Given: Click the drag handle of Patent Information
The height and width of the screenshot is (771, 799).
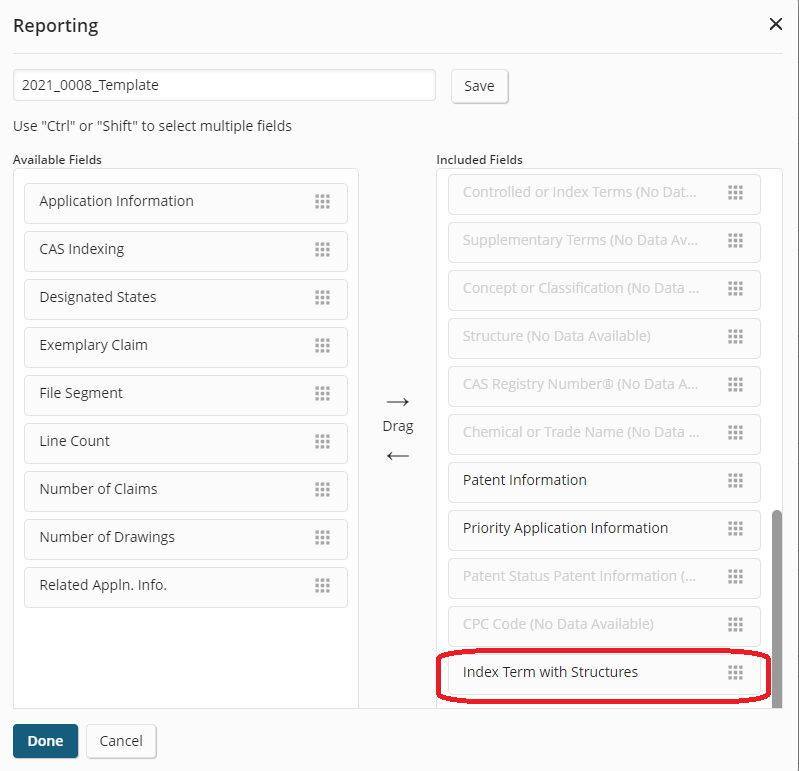Looking at the screenshot, I should 735,480.
